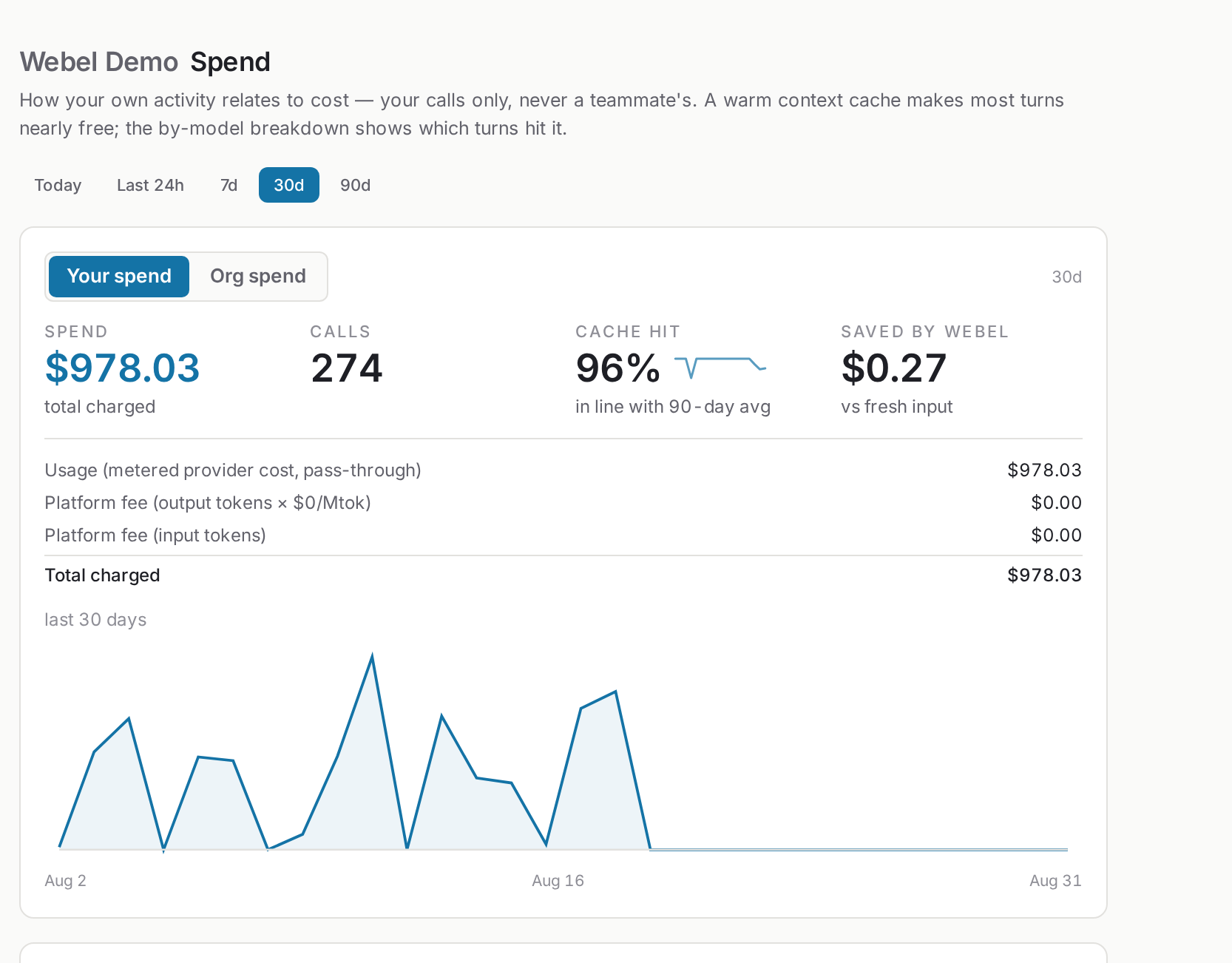
Task: Click the Webel Demo heading text
Action: [99, 62]
